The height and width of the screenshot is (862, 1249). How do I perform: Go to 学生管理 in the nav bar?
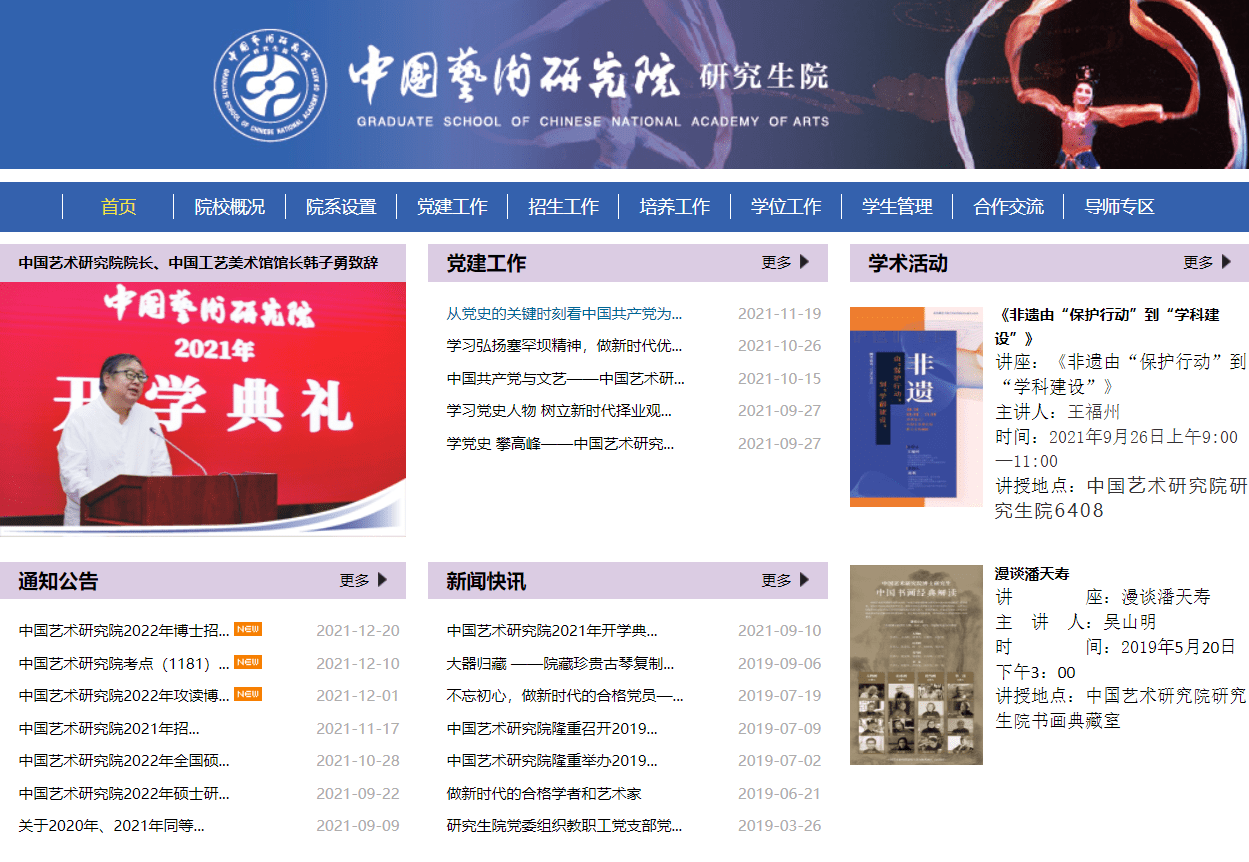click(897, 207)
